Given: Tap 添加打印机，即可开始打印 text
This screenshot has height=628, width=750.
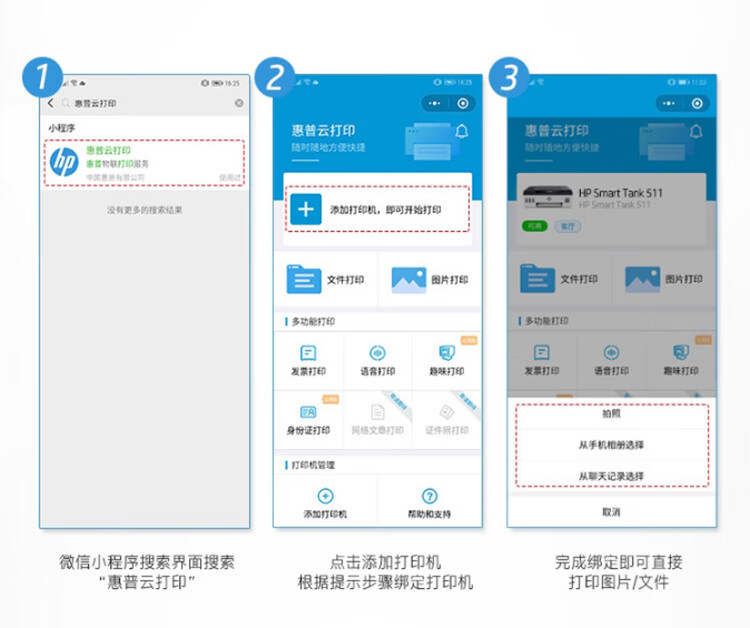Looking at the screenshot, I should (x=386, y=209).
